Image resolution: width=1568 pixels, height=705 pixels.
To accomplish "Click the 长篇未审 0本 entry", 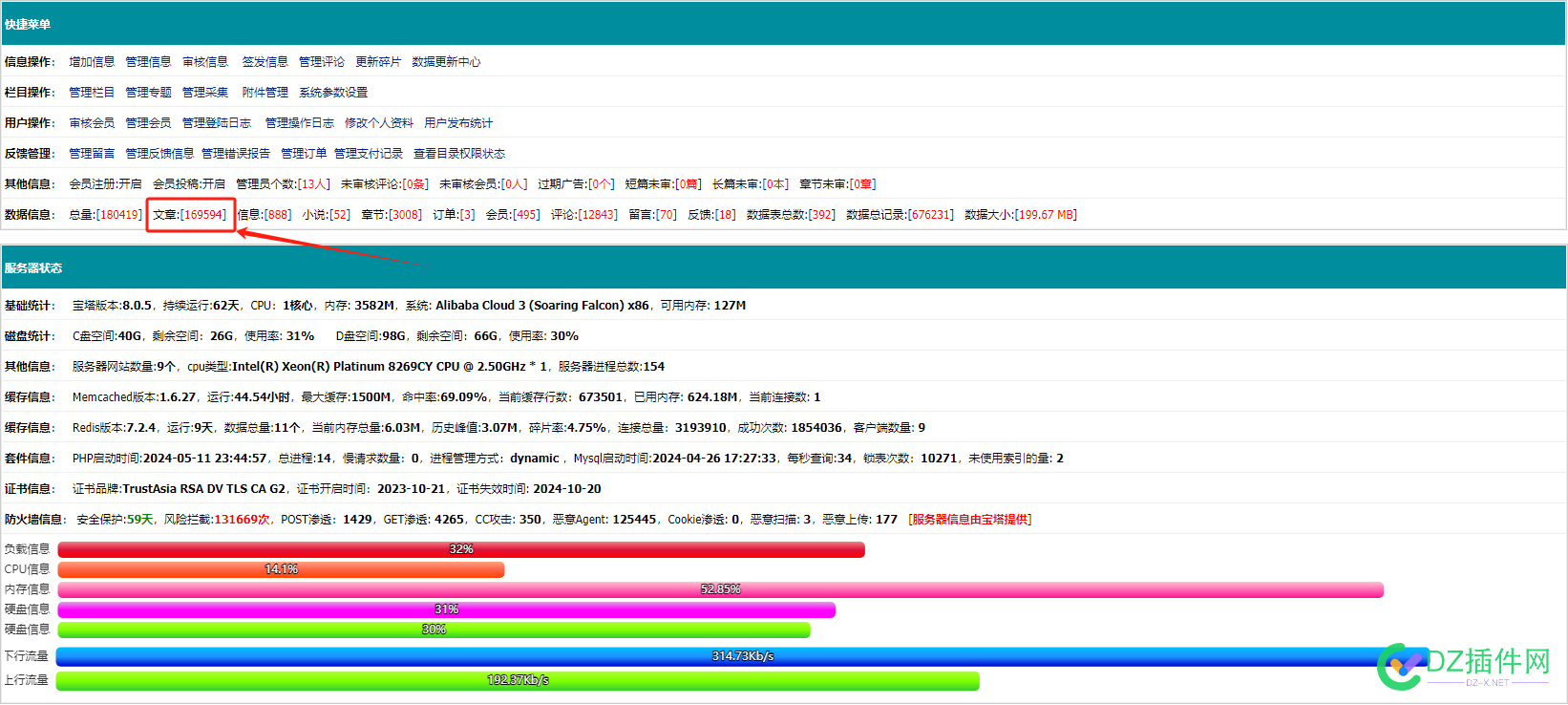I will click(x=751, y=184).
